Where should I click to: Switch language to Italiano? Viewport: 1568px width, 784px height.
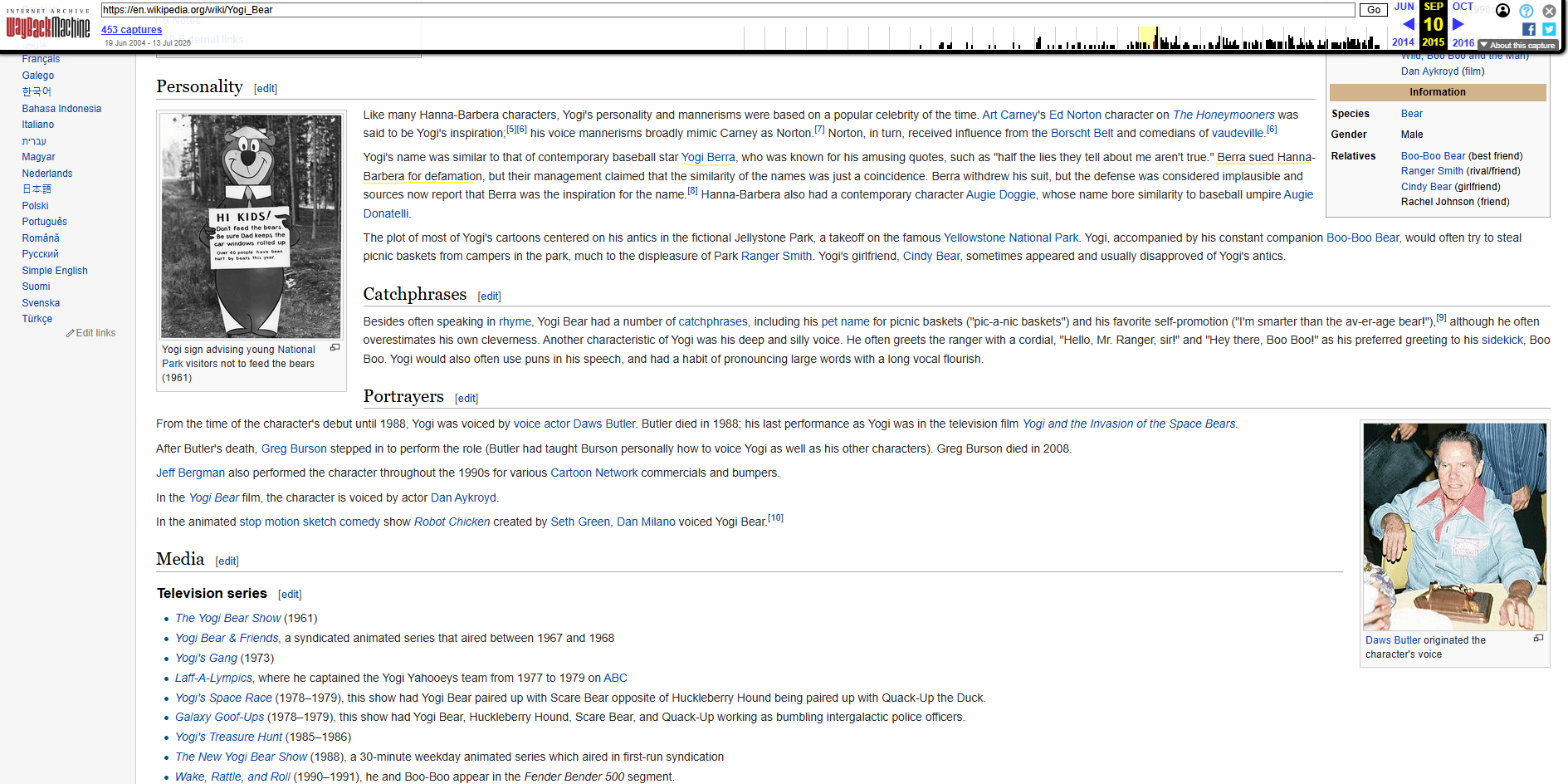pos(38,125)
